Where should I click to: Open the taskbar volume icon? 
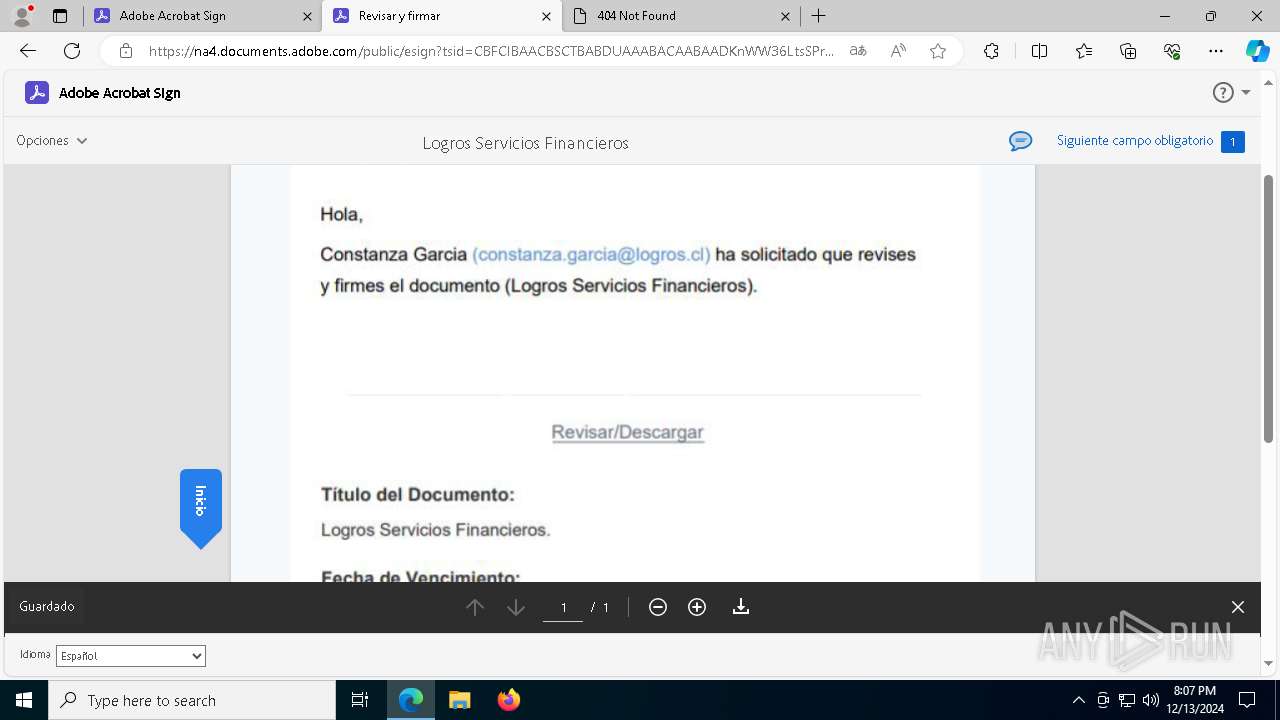click(x=1151, y=700)
